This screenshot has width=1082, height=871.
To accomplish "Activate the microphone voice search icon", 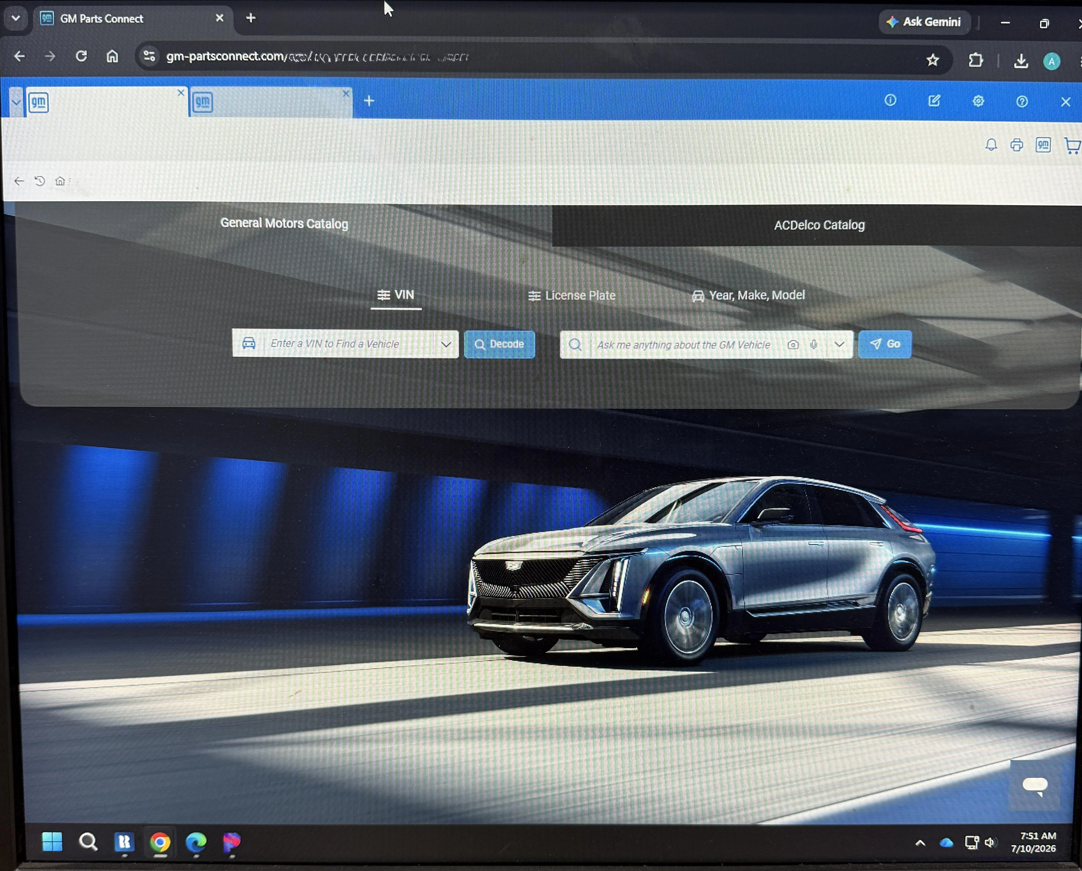I will click(814, 344).
